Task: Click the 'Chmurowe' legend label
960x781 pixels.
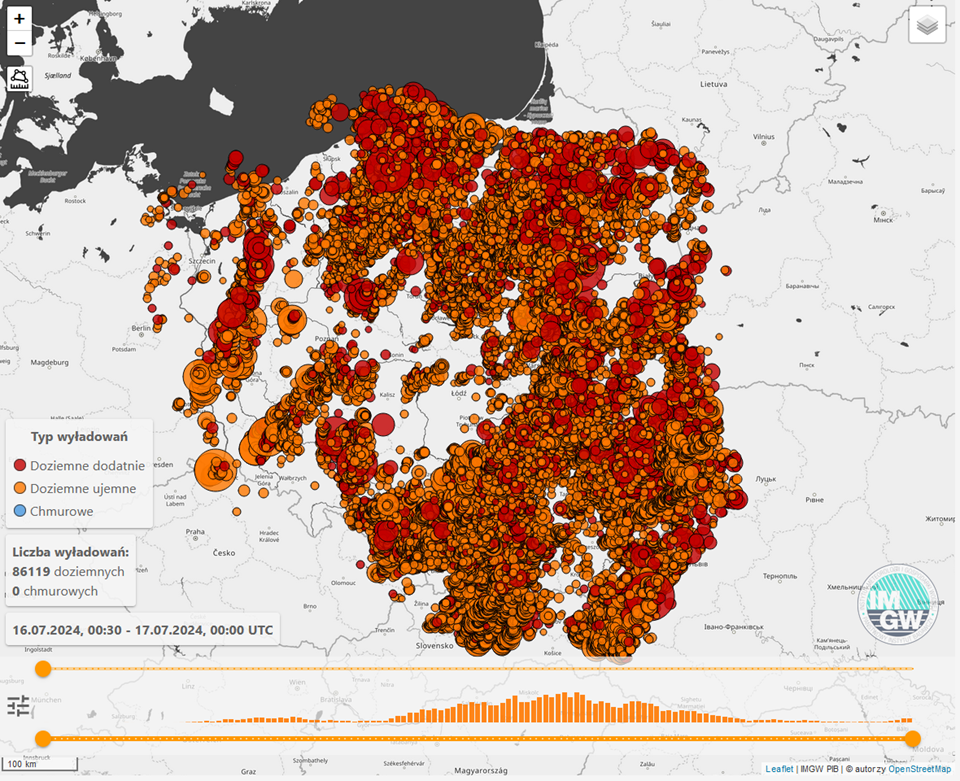Action: click(x=62, y=511)
